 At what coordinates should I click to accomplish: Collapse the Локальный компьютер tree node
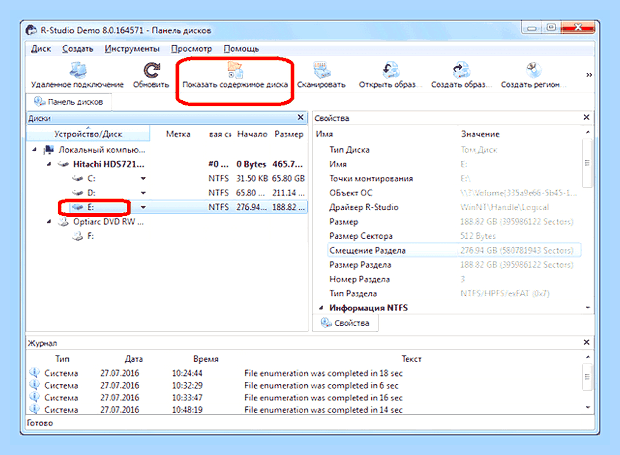tap(34, 149)
